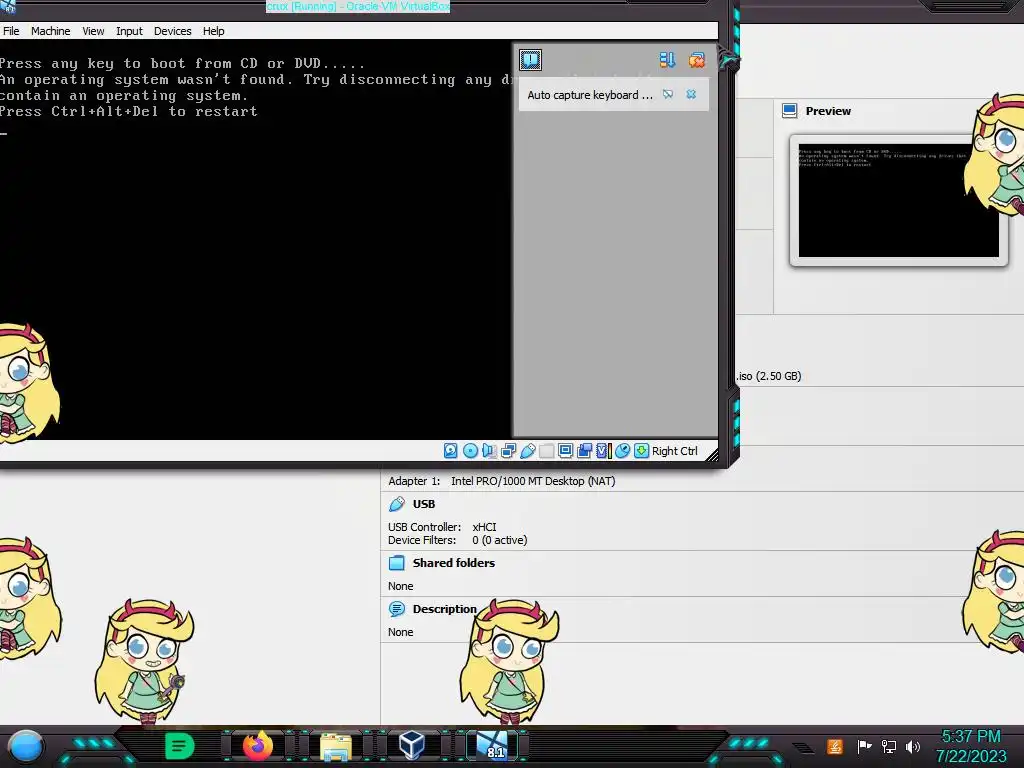The image size is (1024, 768).
Task: Open the Machine menu
Action: coord(50,31)
